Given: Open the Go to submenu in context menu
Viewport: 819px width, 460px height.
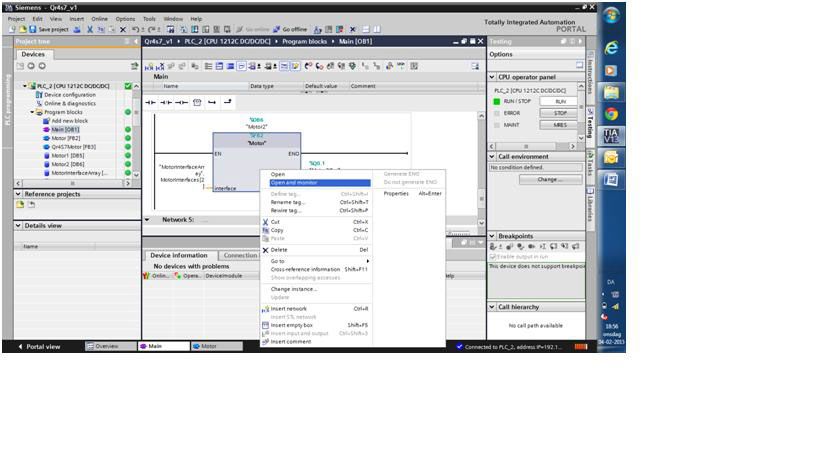Looking at the screenshot, I should pyautogui.click(x=319, y=261).
